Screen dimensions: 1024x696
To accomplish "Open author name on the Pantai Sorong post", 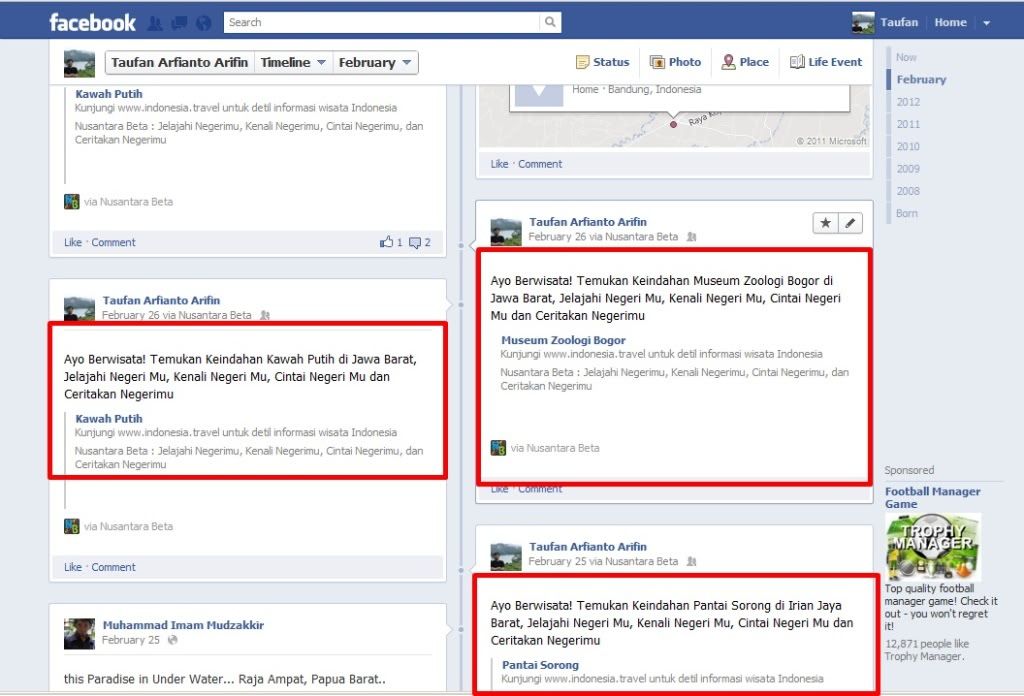I will [588, 546].
